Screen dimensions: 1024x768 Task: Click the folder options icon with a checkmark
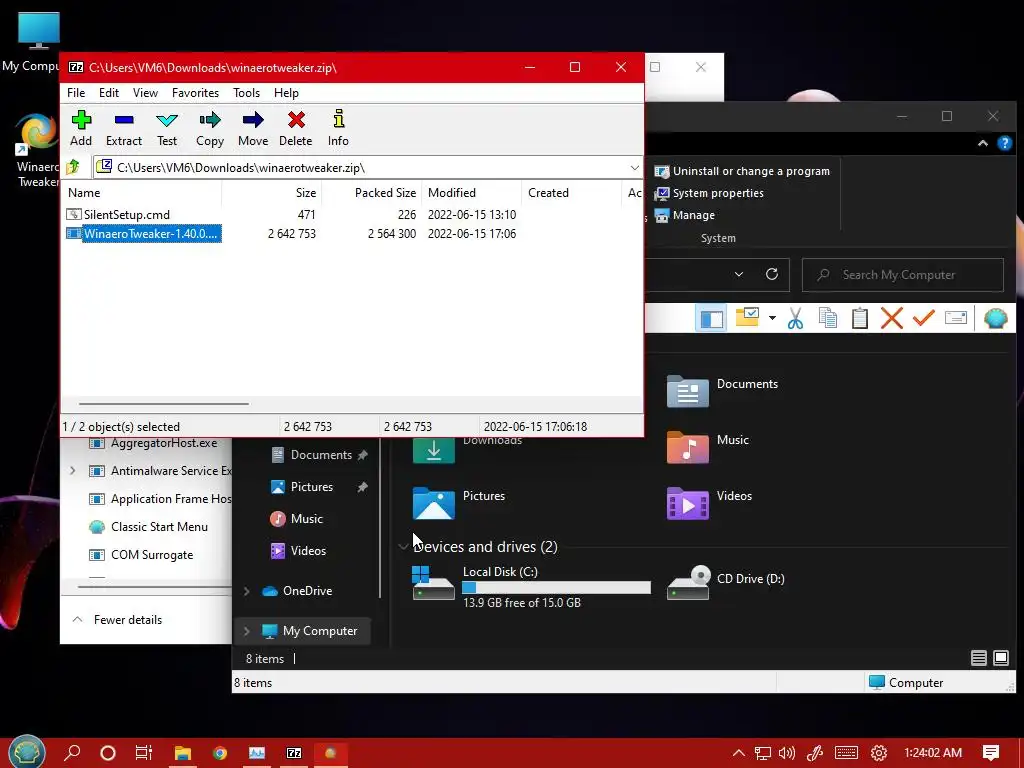747,317
